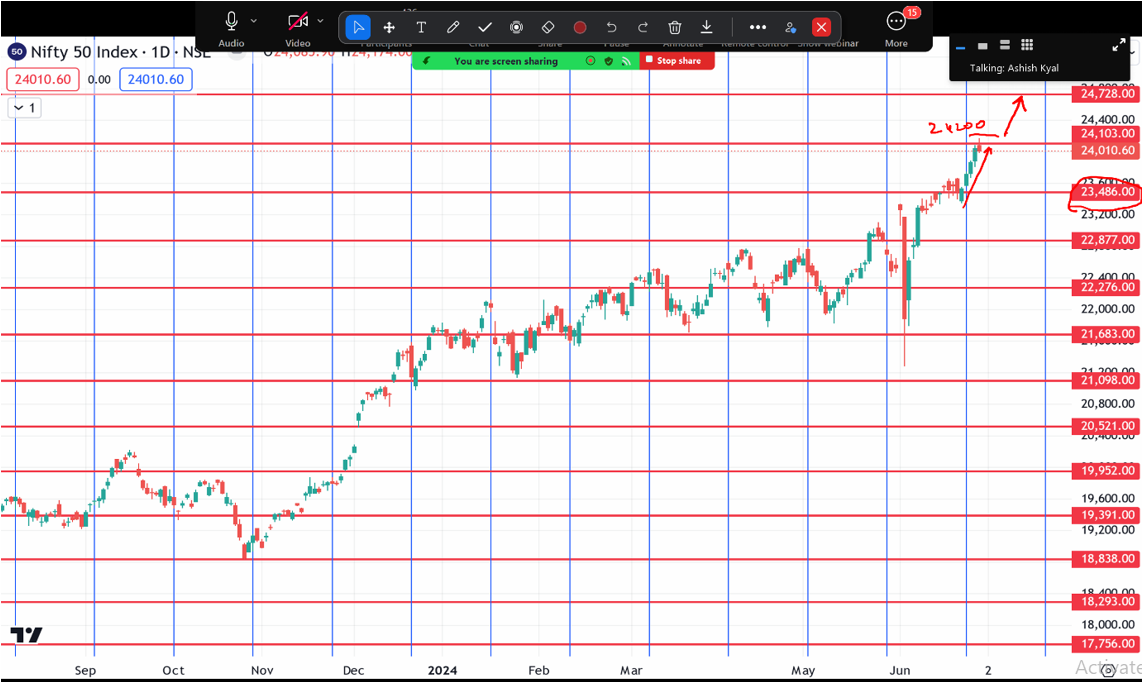Mute the microphone with the Audio button
Viewport: 1142px width, 683px height.
pos(231,28)
